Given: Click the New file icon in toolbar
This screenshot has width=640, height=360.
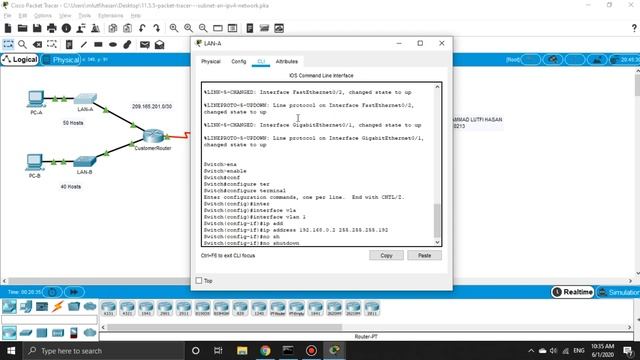Looking at the screenshot, I should click(x=8, y=28).
